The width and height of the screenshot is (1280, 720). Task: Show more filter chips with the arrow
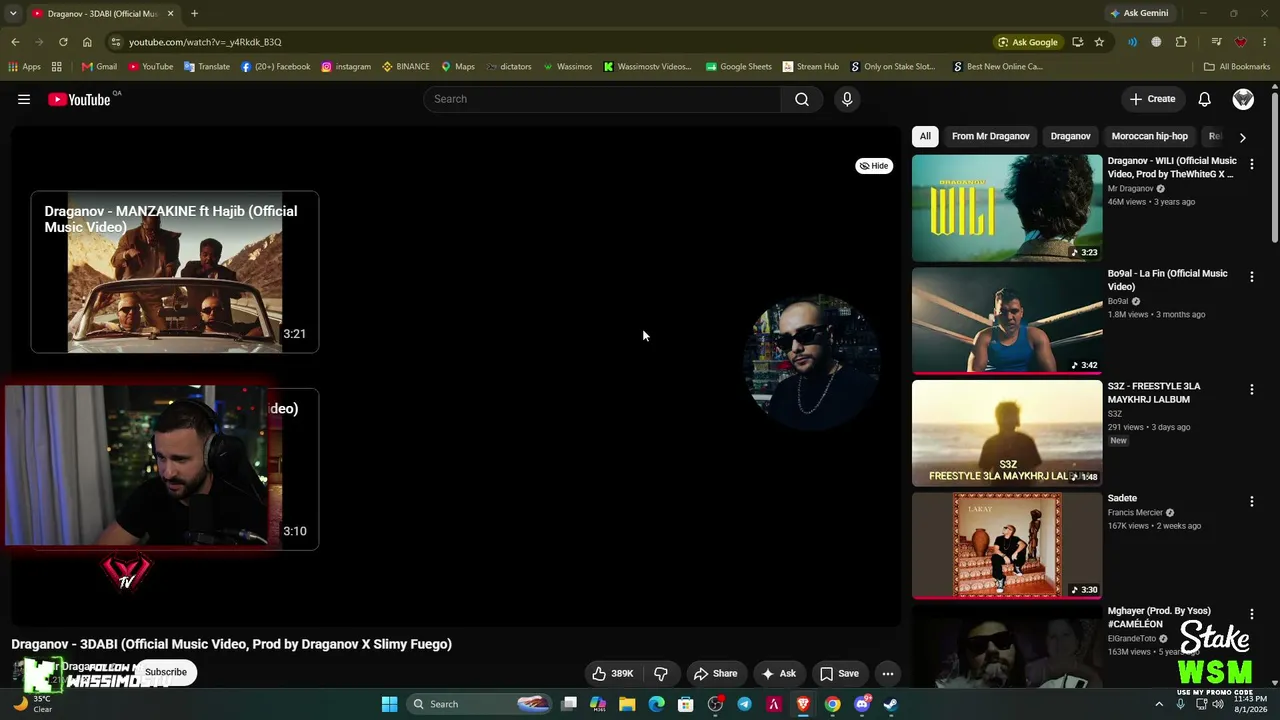tap(1243, 137)
